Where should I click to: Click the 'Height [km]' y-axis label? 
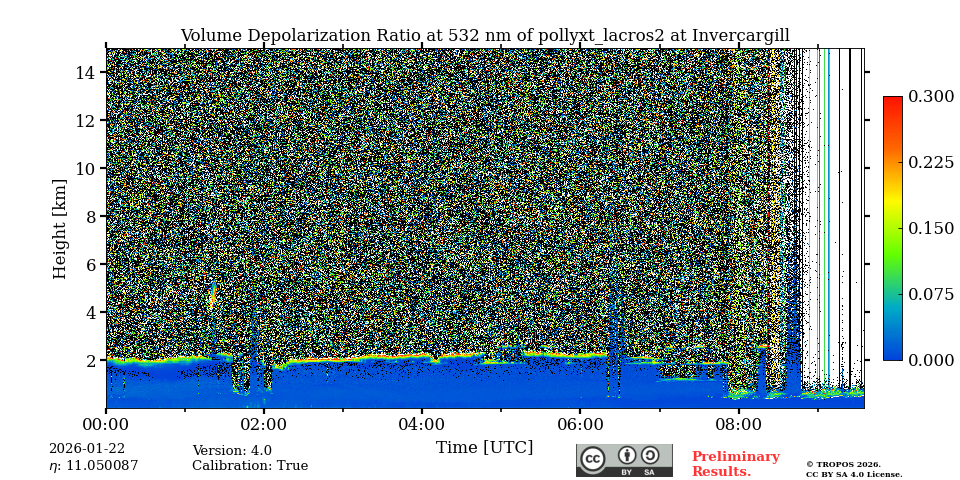pyautogui.click(x=60, y=229)
